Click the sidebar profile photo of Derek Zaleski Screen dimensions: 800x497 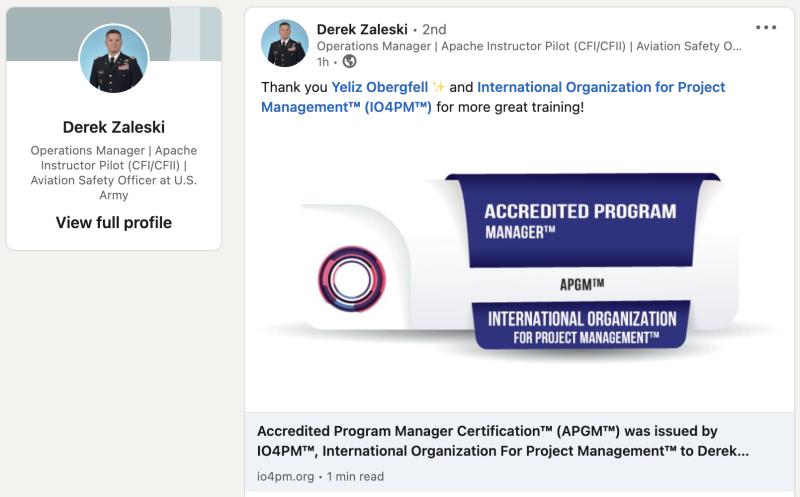click(114, 58)
